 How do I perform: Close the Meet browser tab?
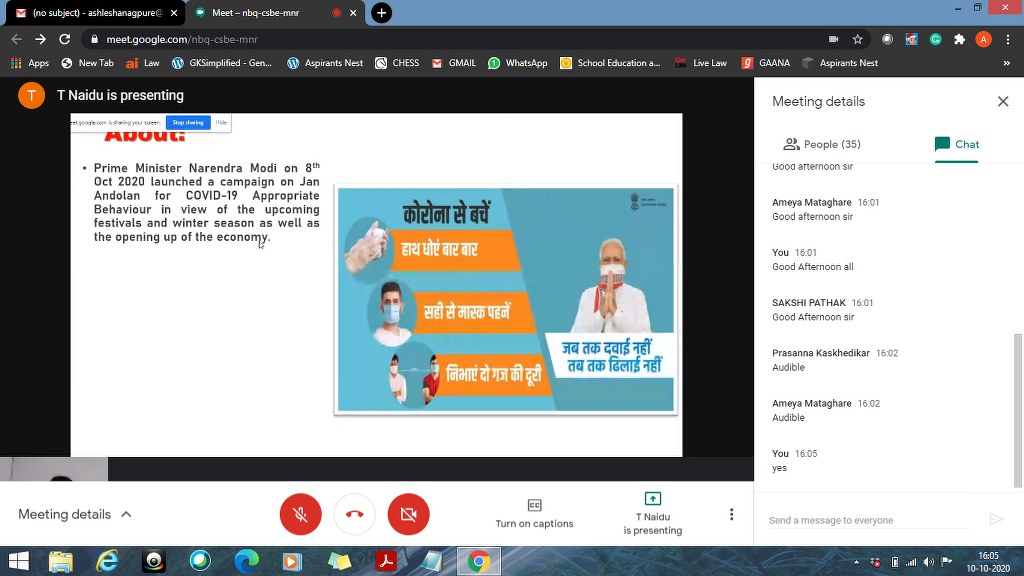[353, 13]
